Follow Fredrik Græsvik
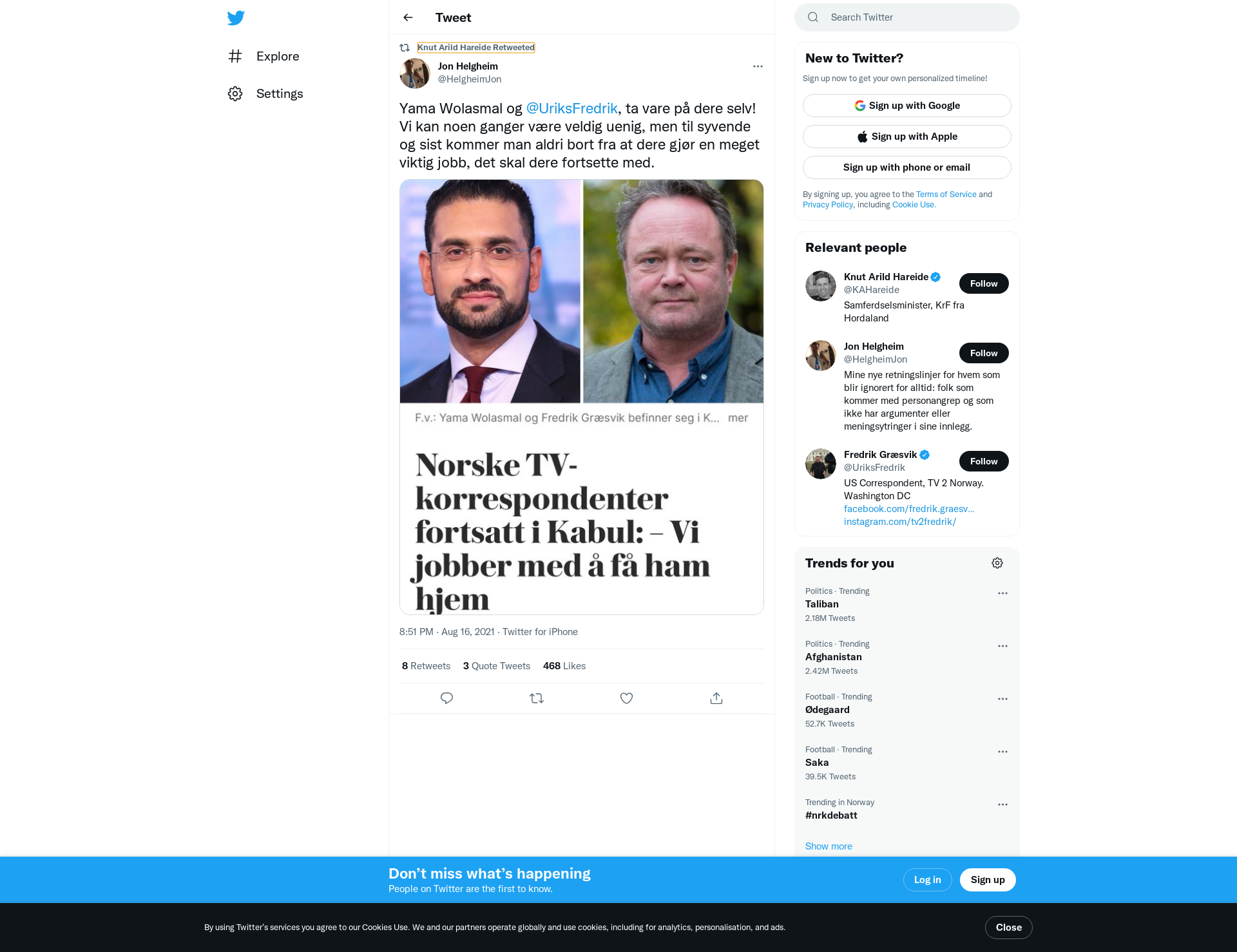 point(984,461)
